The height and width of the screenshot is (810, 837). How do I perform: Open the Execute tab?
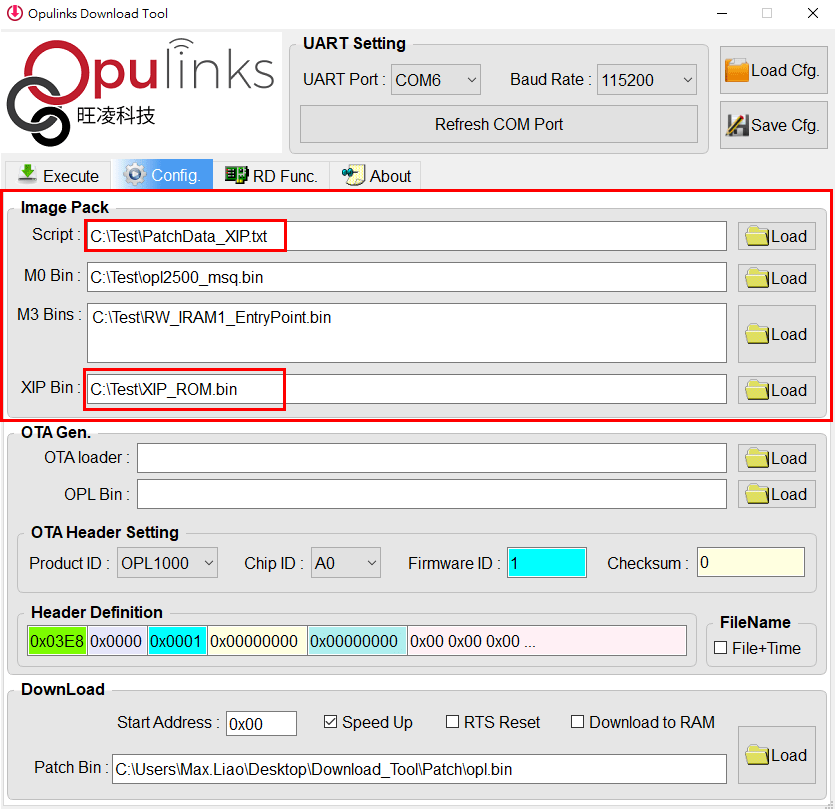(x=57, y=174)
